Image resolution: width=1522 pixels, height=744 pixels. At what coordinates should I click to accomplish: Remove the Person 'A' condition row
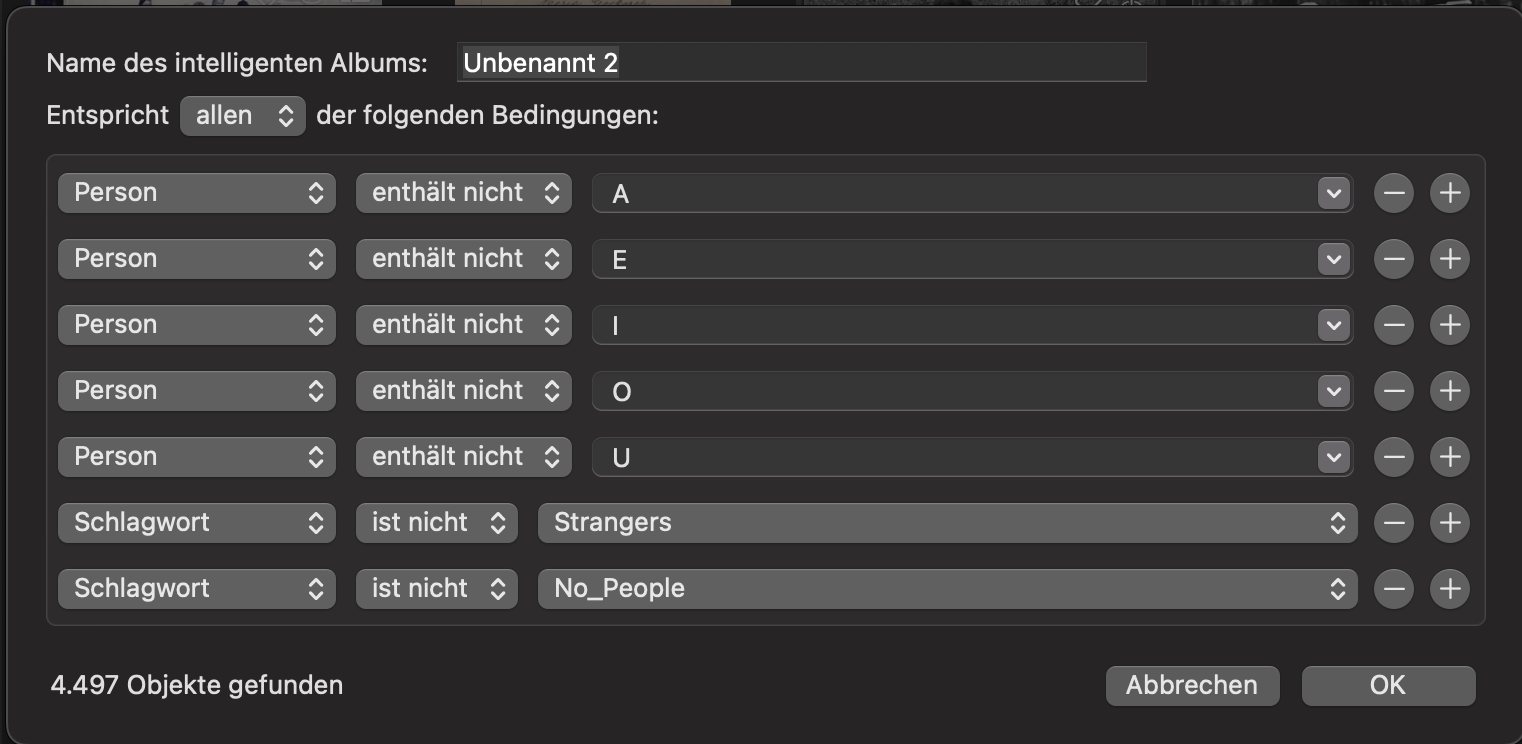[1393, 193]
